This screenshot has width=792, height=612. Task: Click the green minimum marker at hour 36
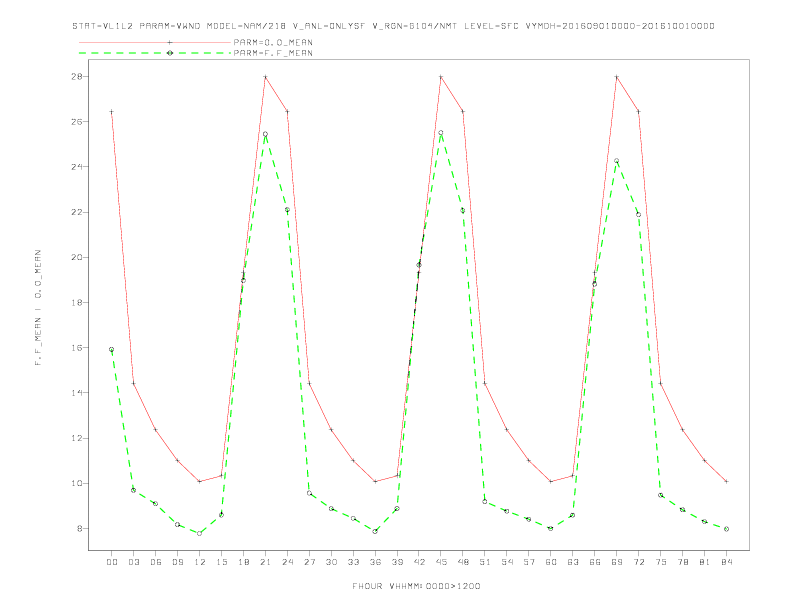(375, 531)
